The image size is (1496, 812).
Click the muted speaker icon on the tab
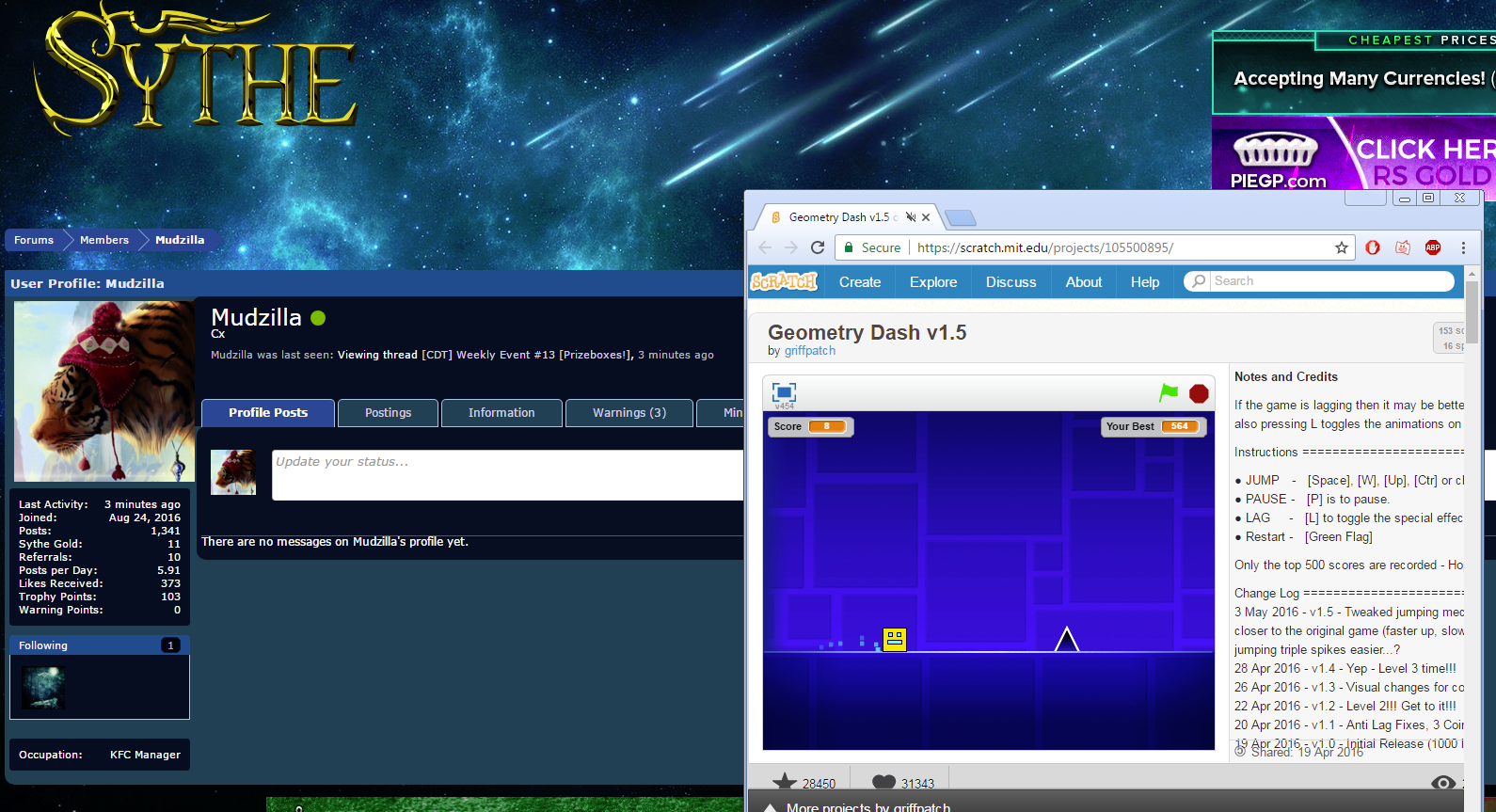coord(911,217)
